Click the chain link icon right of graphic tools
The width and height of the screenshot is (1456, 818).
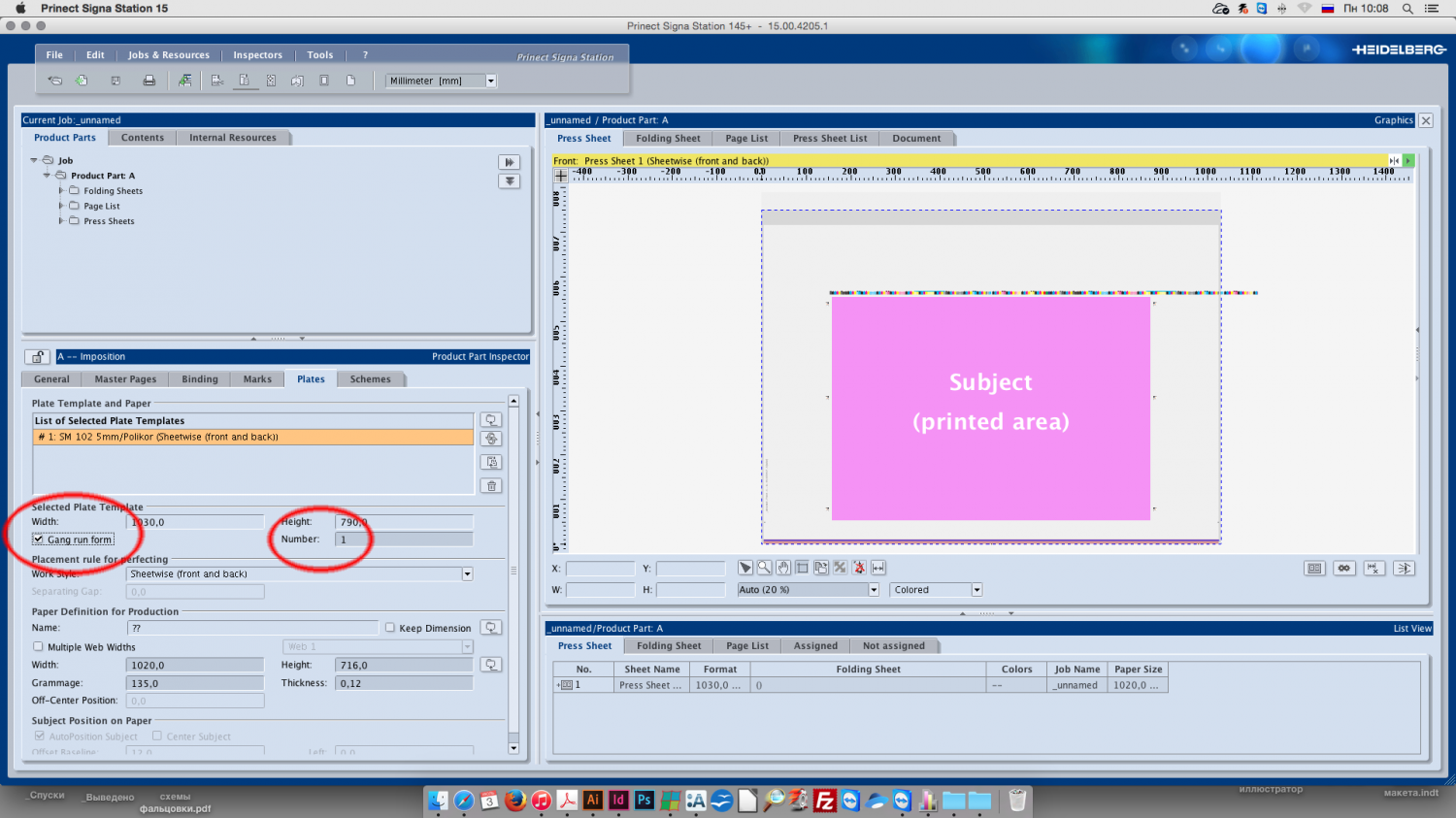1343,569
